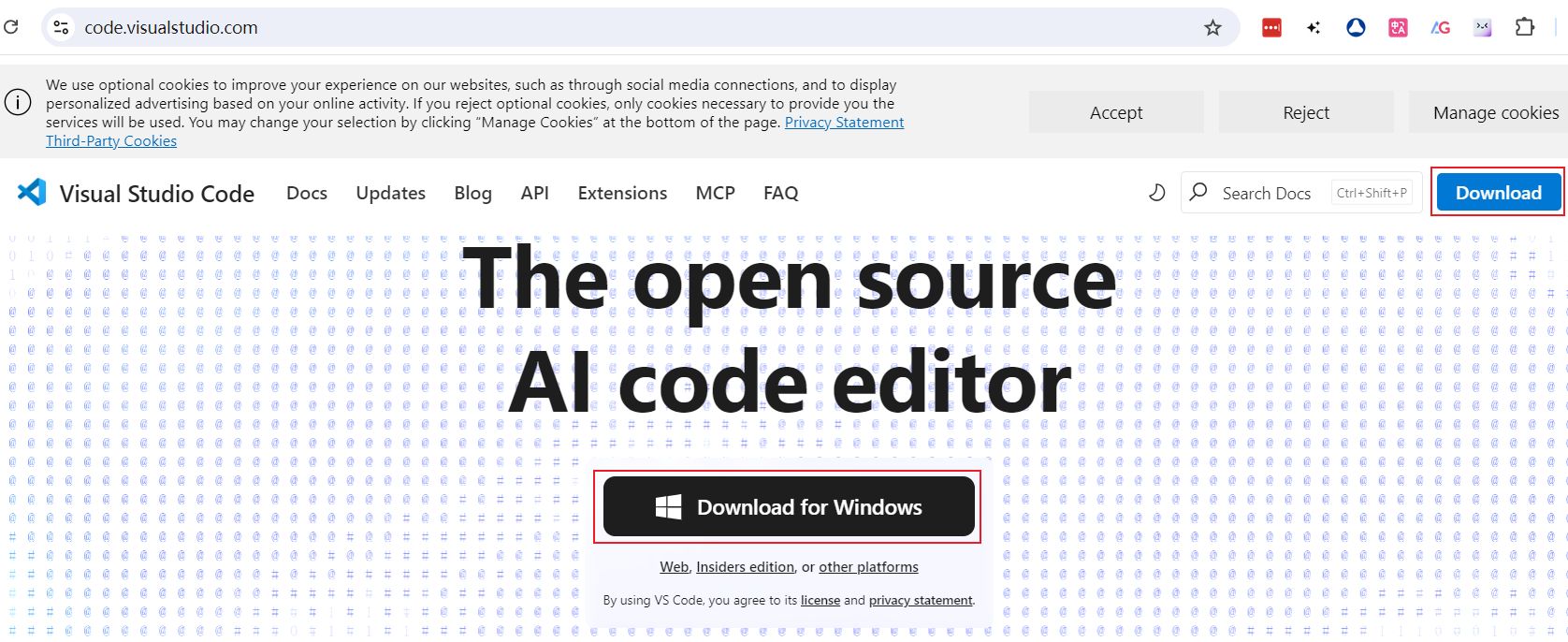
Task: Open the pink translate extension icon
Action: [1398, 28]
